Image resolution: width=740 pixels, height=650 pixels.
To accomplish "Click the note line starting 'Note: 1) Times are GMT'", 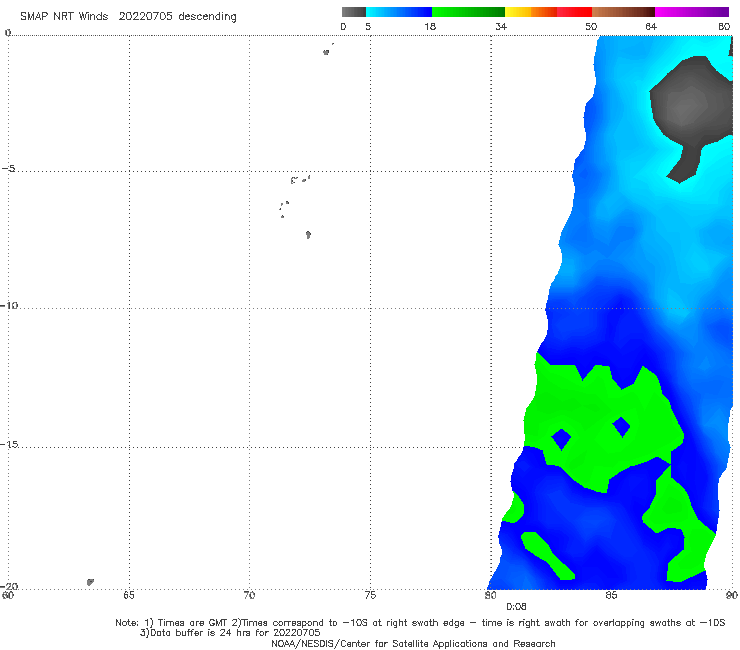I will click(420, 623).
